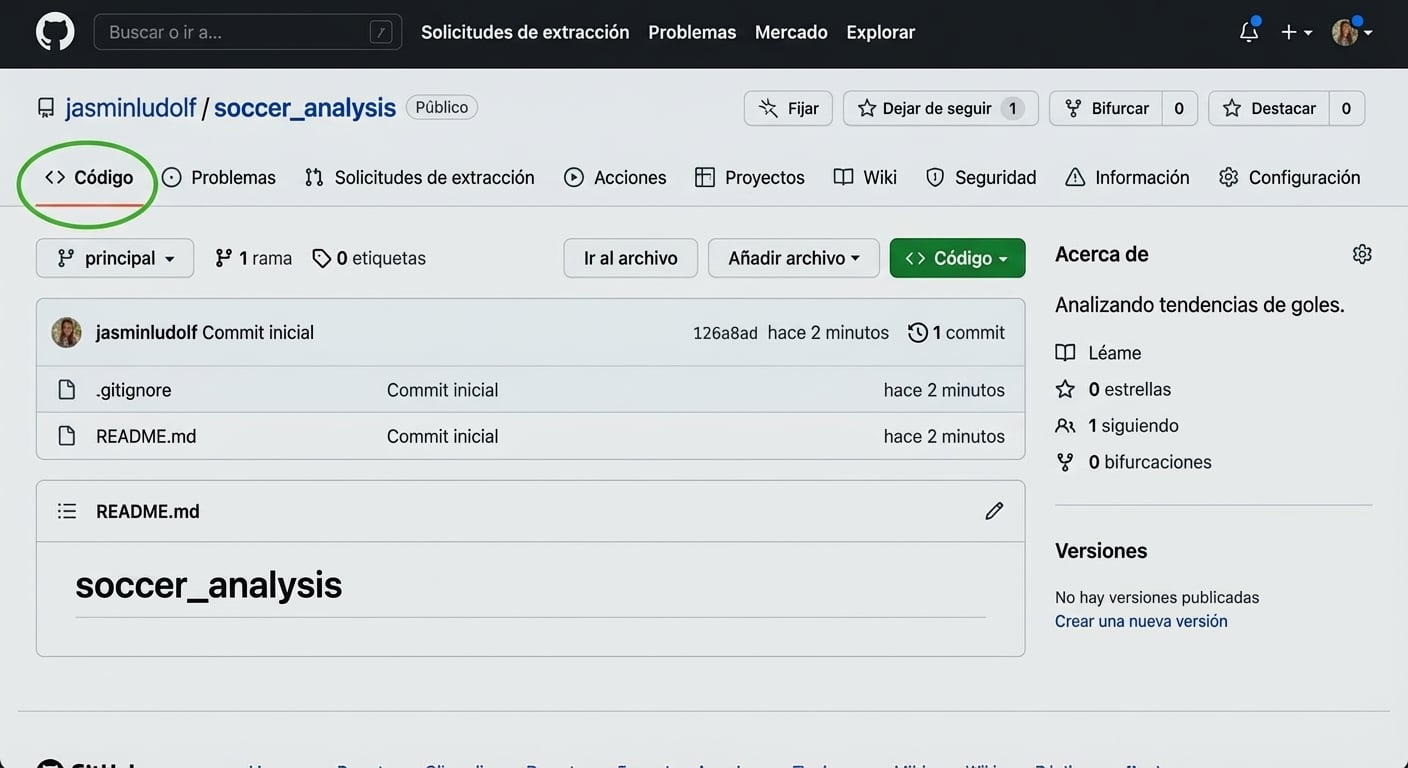Click the 'Público' visibility label
1408x768 pixels.
(442, 107)
